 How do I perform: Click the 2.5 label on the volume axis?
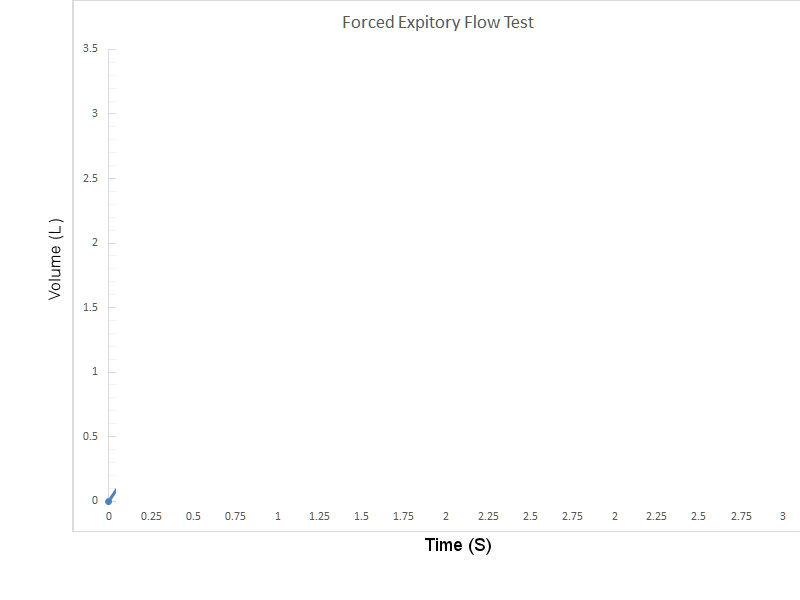coord(90,178)
